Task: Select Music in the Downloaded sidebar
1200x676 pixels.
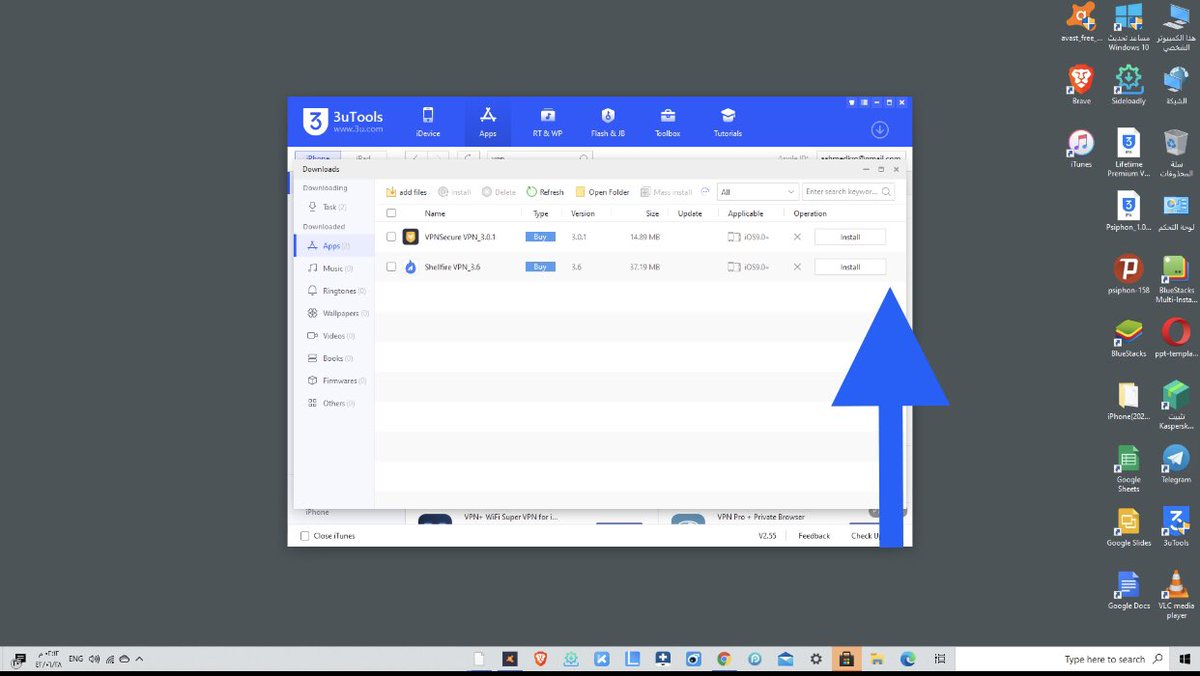Action: (334, 268)
